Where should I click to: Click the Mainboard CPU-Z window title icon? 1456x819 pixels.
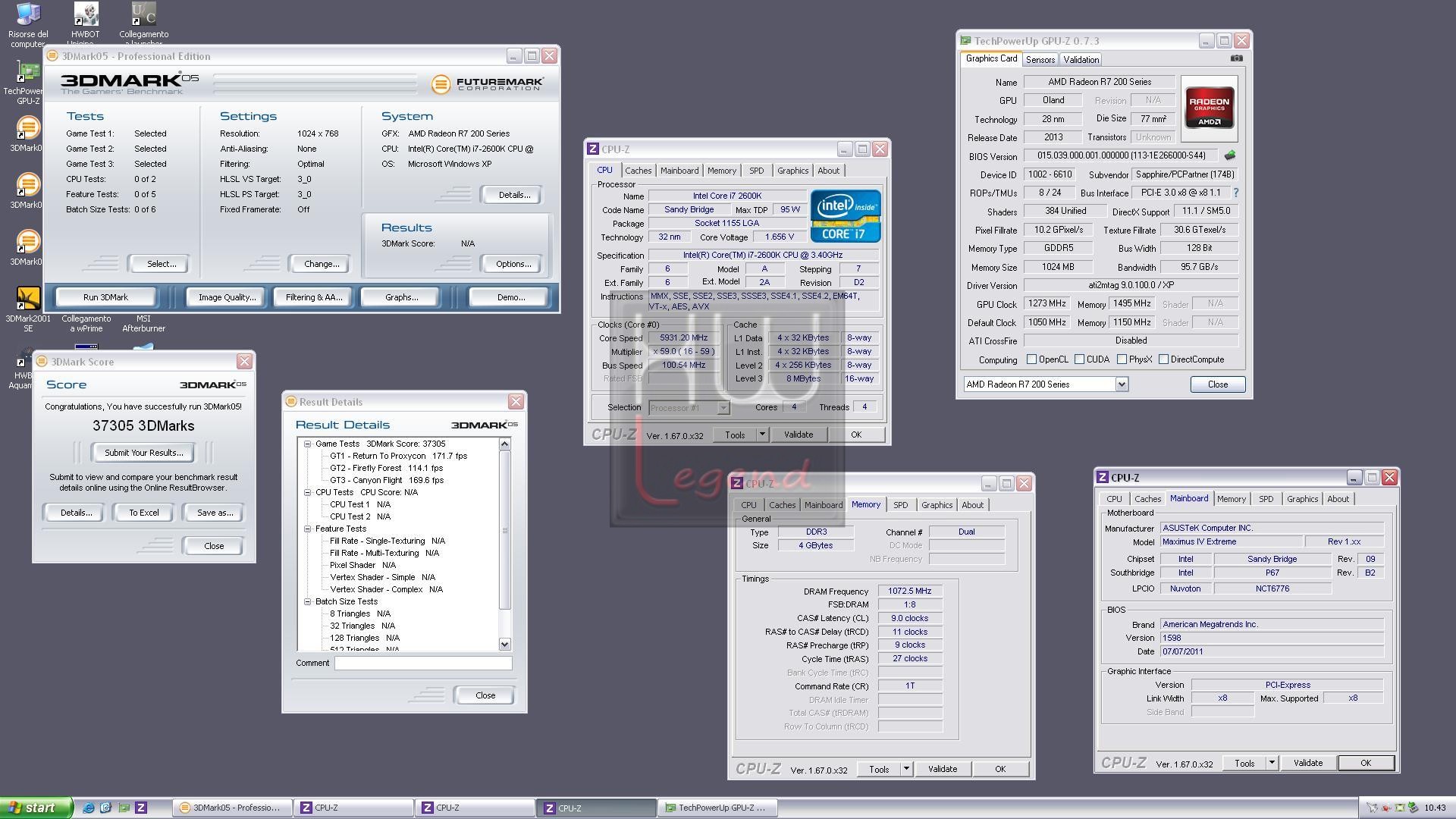click(x=1103, y=478)
